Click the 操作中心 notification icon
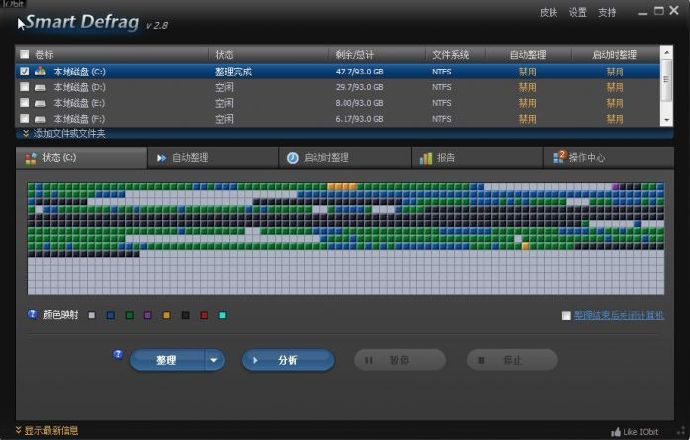Image resolution: width=690 pixels, height=440 pixels. click(558, 157)
